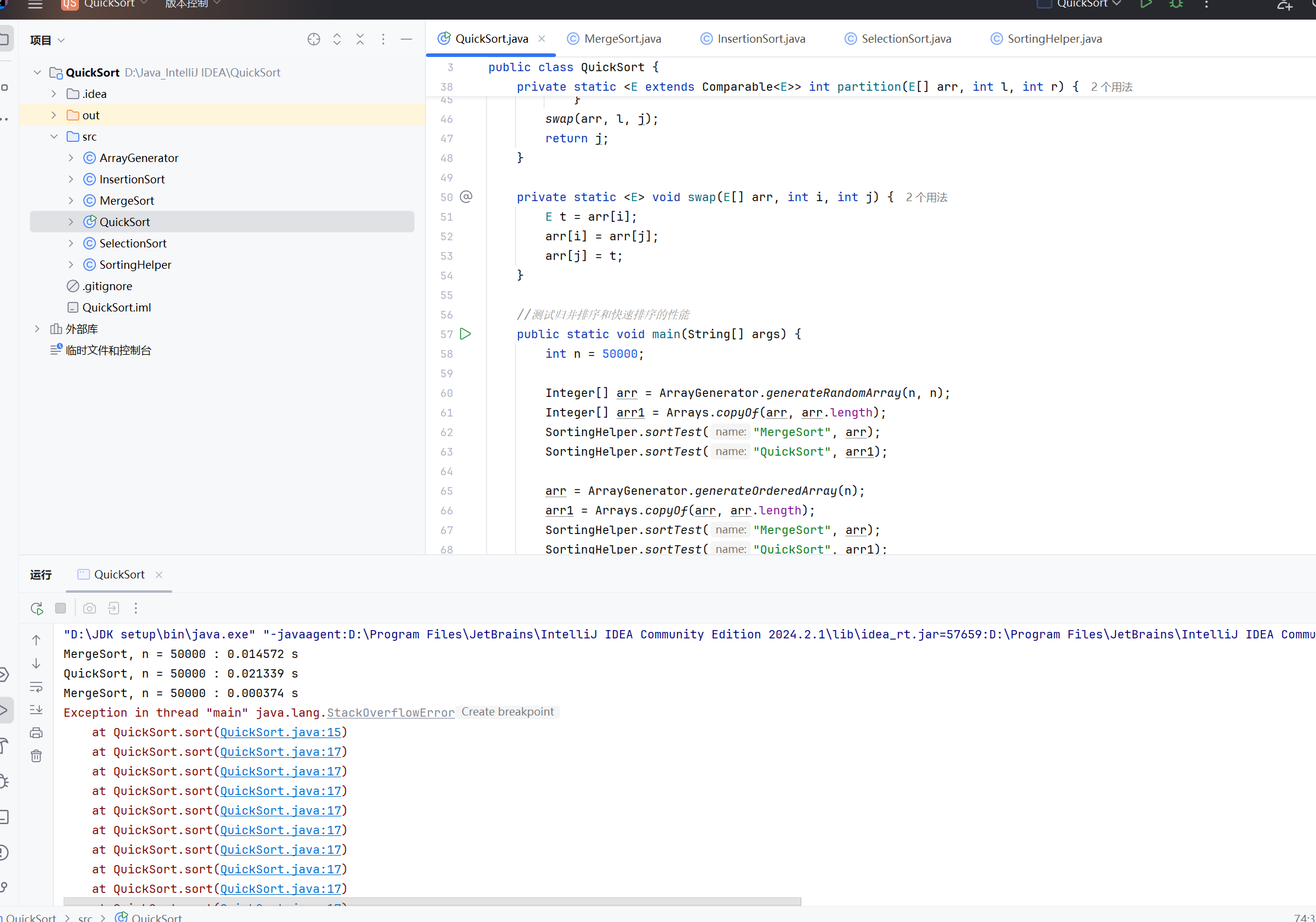Viewport: 1316px width, 922px height.
Task: Open the StackOverflowError link
Action: coord(391,713)
